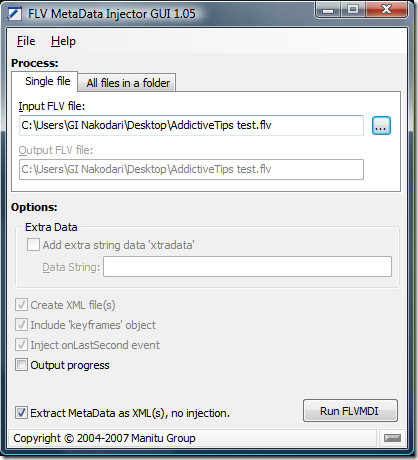Click the Run FLVMDI button
The height and width of the screenshot is (460, 418).
click(350, 411)
